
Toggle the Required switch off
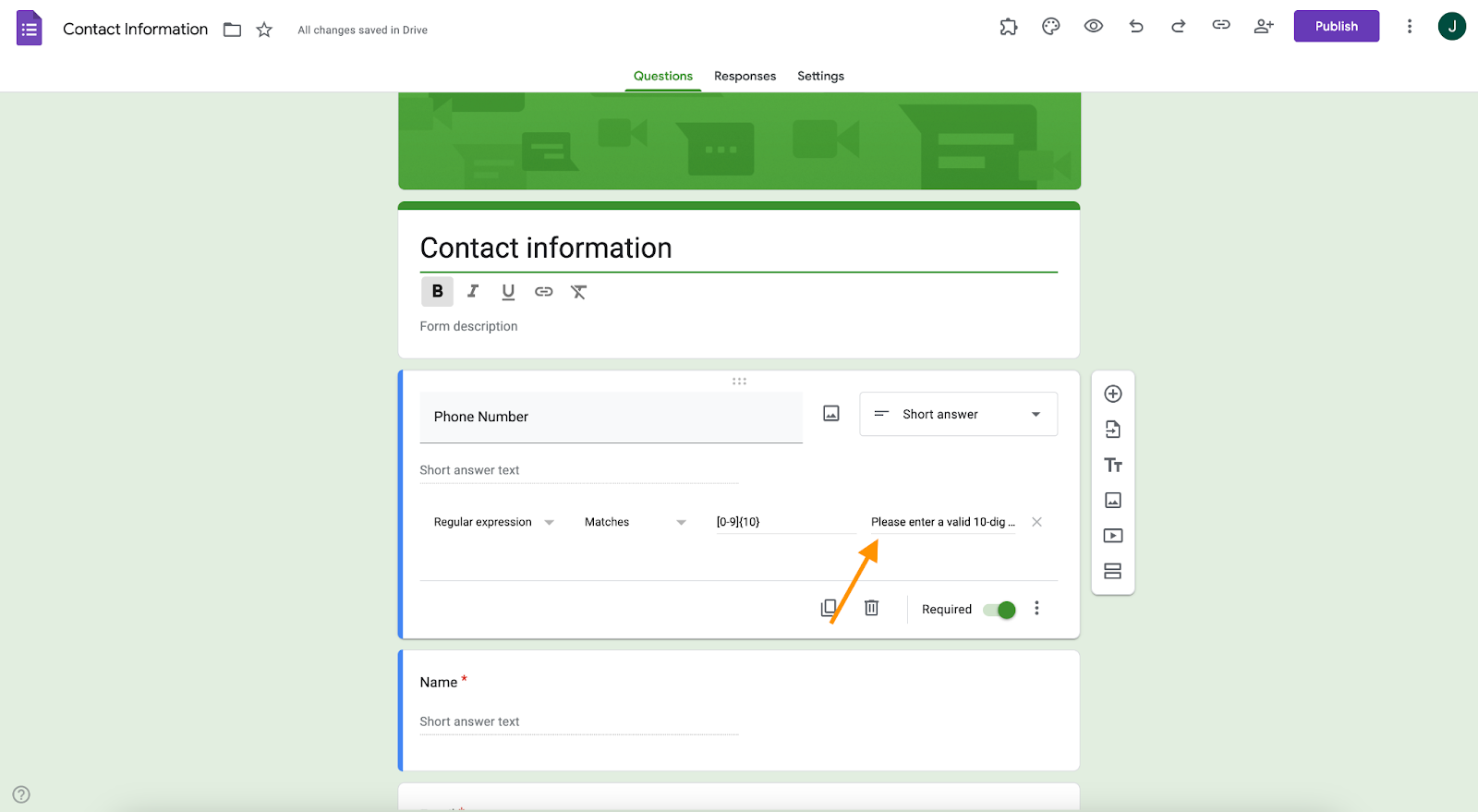tap(999, 610)
